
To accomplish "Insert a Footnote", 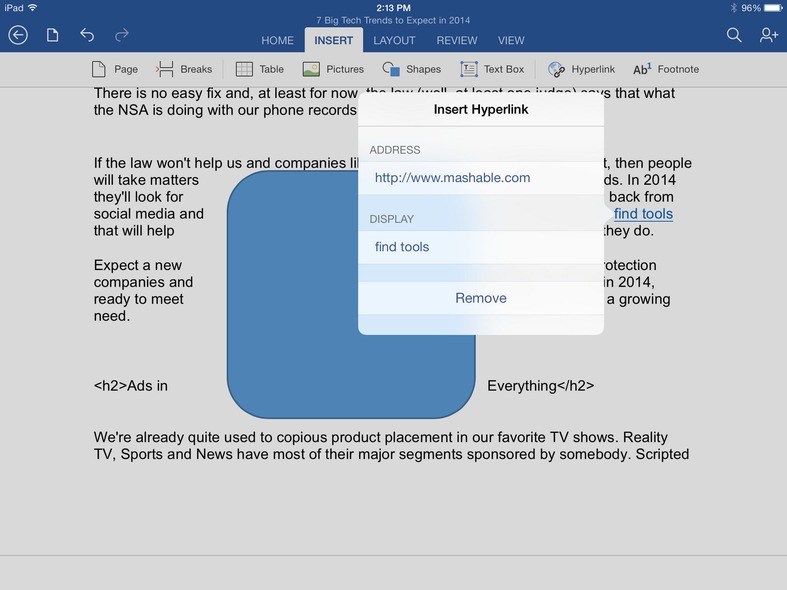I will (x=665, y=69).
